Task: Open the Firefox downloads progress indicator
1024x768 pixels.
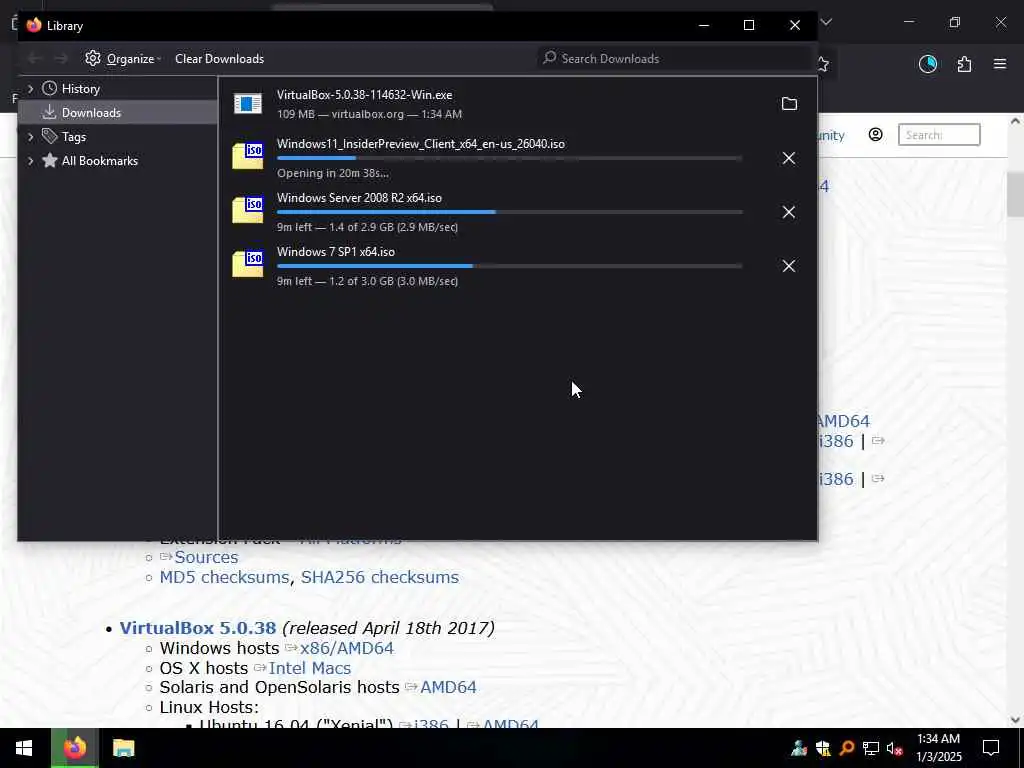Action: click(927, 64)
